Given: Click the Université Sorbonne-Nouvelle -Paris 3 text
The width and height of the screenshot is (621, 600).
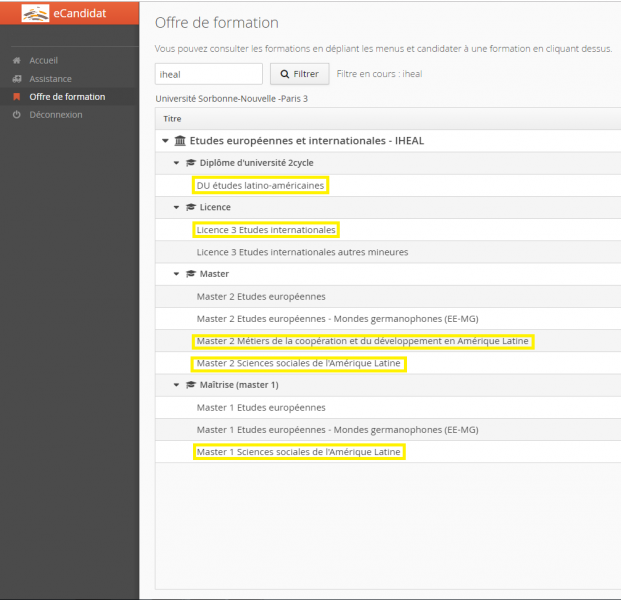Looking at the screenshot, I should click(231, 99).
